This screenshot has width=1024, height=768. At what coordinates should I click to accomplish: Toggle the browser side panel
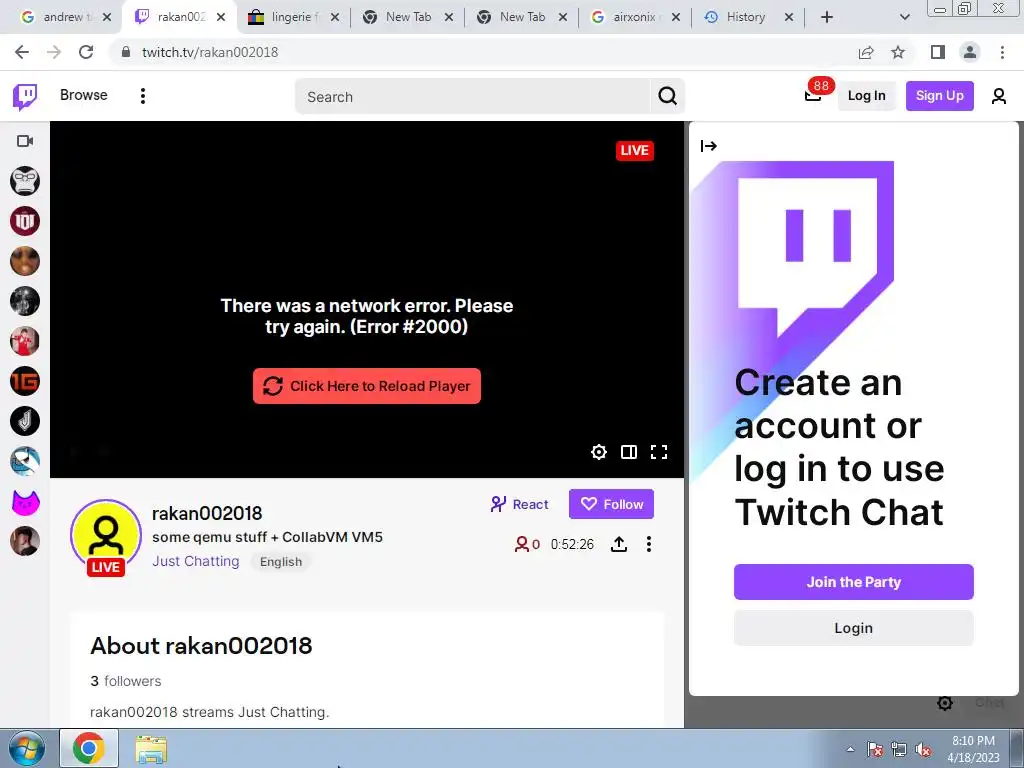pyautogui.click(x=938, y=52)
